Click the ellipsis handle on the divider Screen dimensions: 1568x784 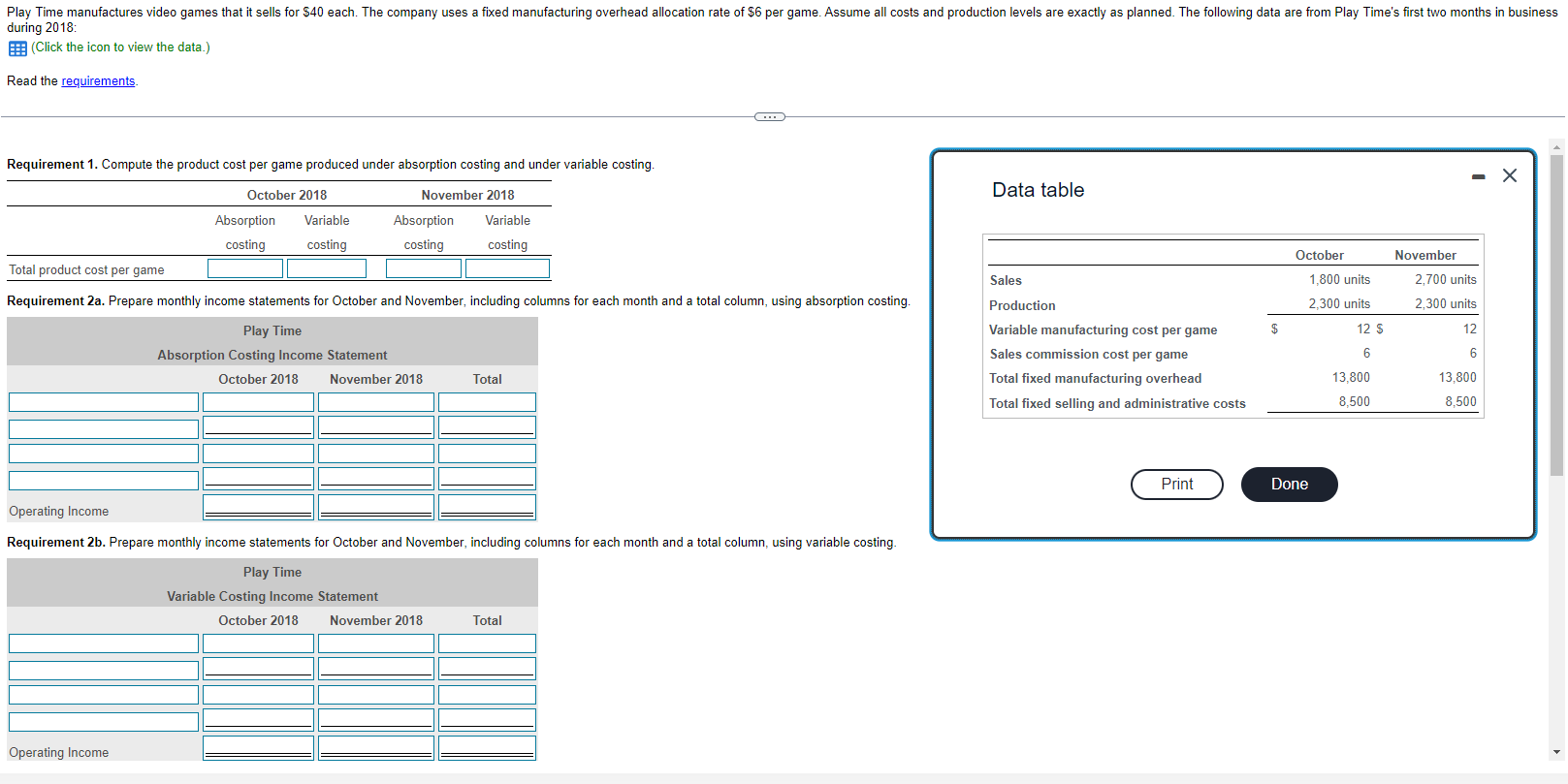770,117
